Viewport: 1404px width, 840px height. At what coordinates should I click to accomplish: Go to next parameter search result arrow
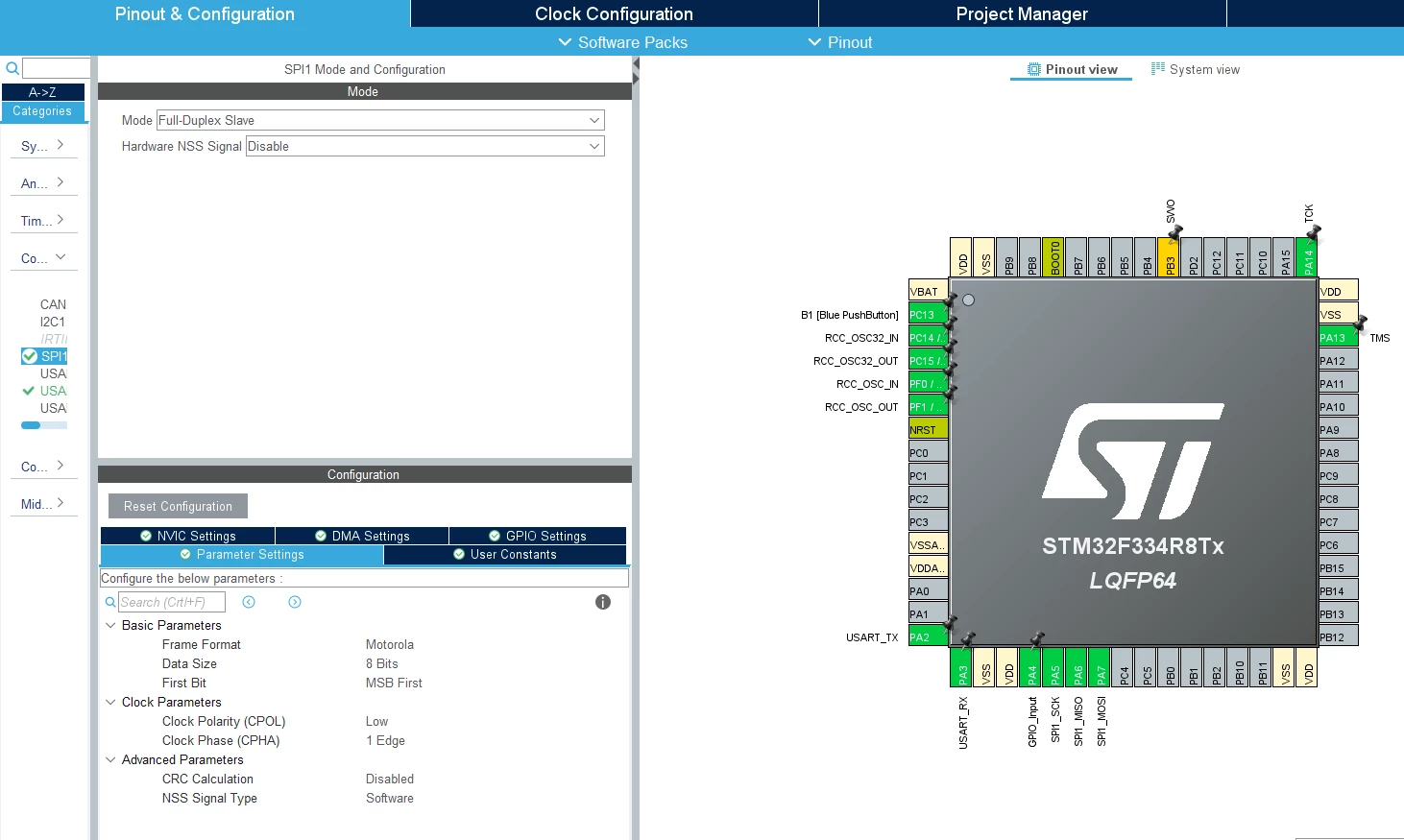(x=295, y=602)
